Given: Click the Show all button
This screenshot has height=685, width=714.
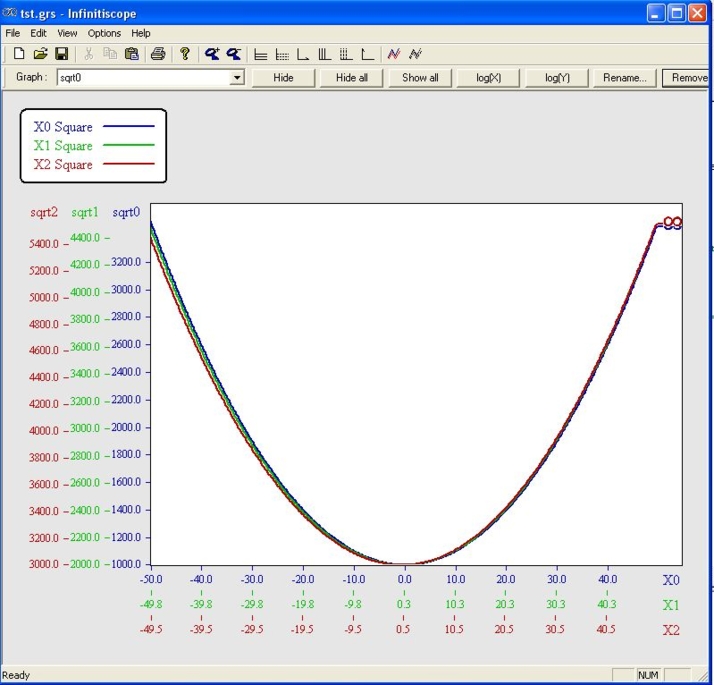Looking at the screenshot, I should 420,77.
